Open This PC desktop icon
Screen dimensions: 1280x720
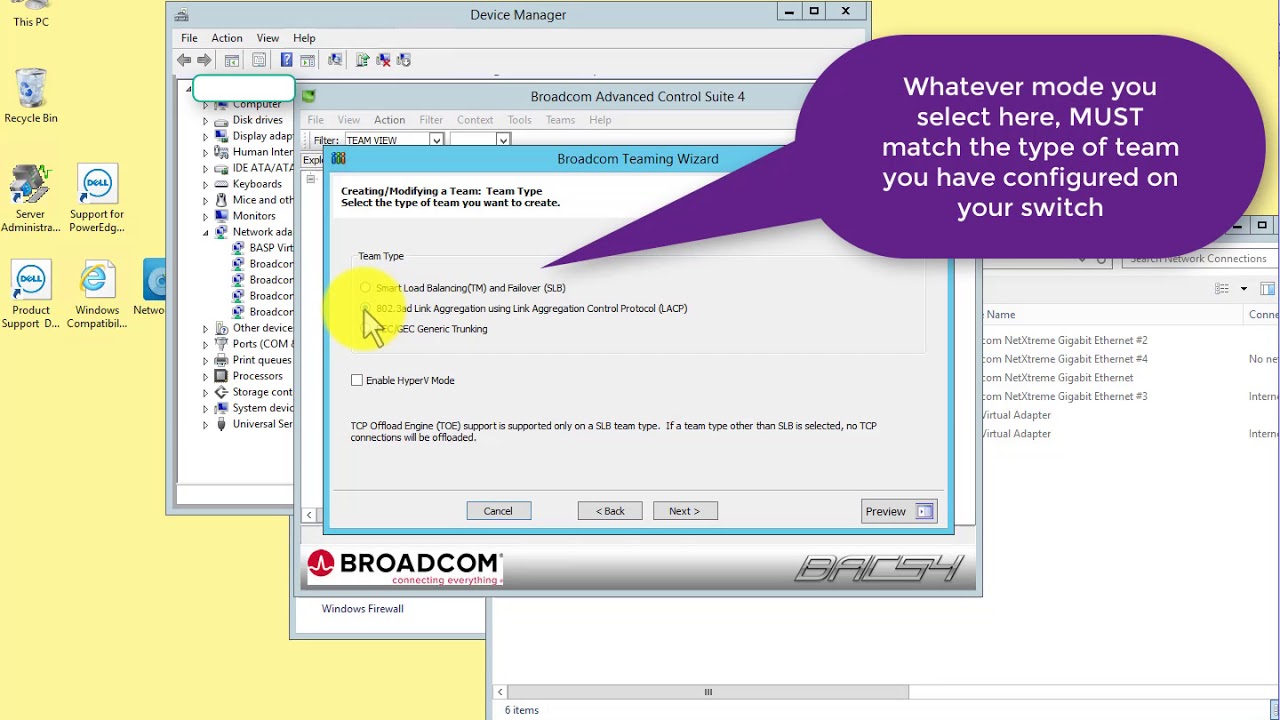click(x=31, y=15)
